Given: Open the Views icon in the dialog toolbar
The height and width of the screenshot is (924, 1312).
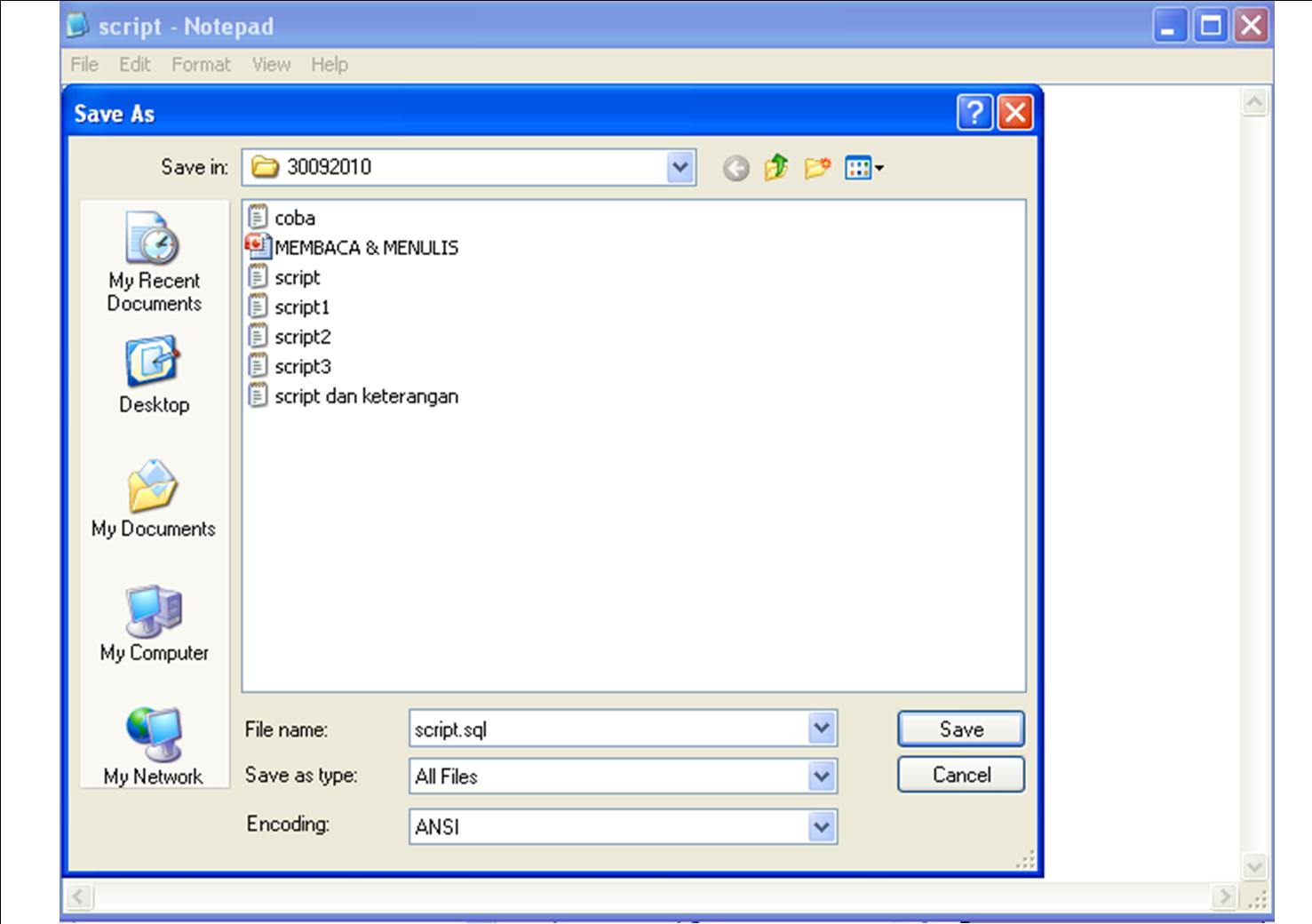Looking at the screenshot, I should click(x=858, y=167).
